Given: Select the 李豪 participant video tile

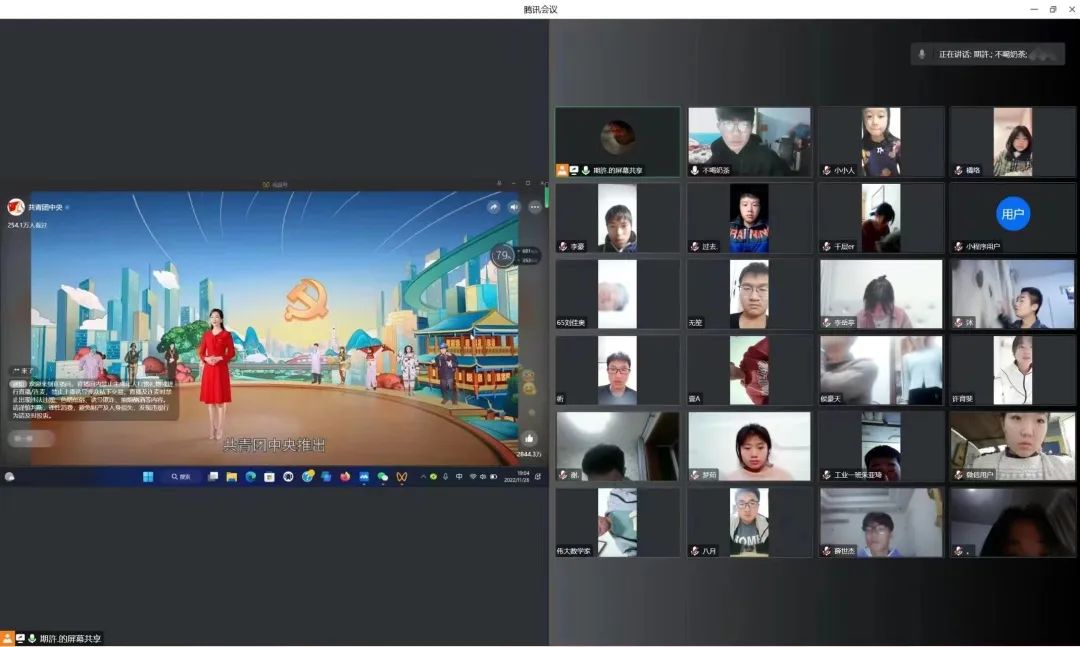Looking at the screenshot, I should [618, 218].
